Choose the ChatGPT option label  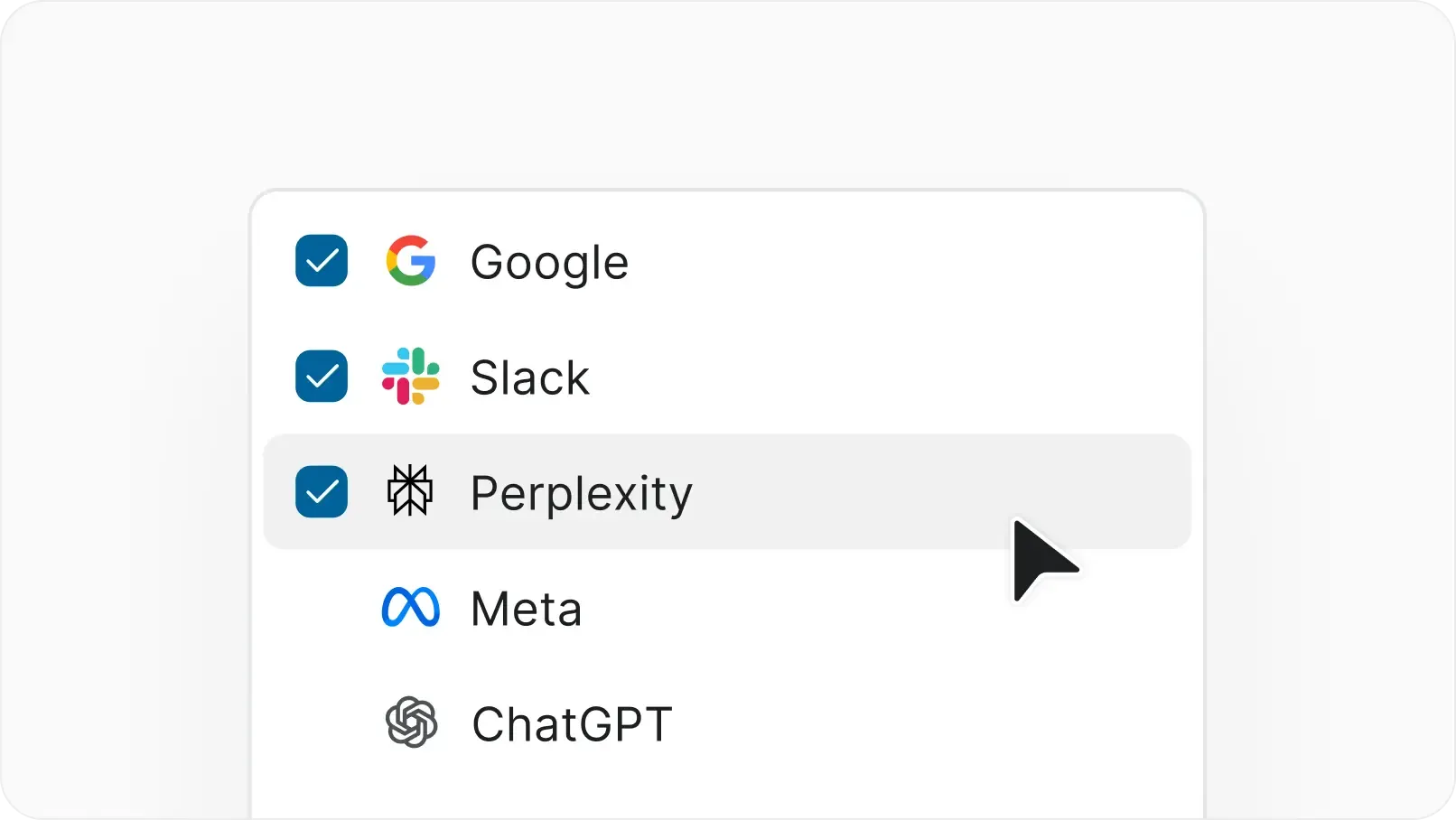tap(572, 724)
